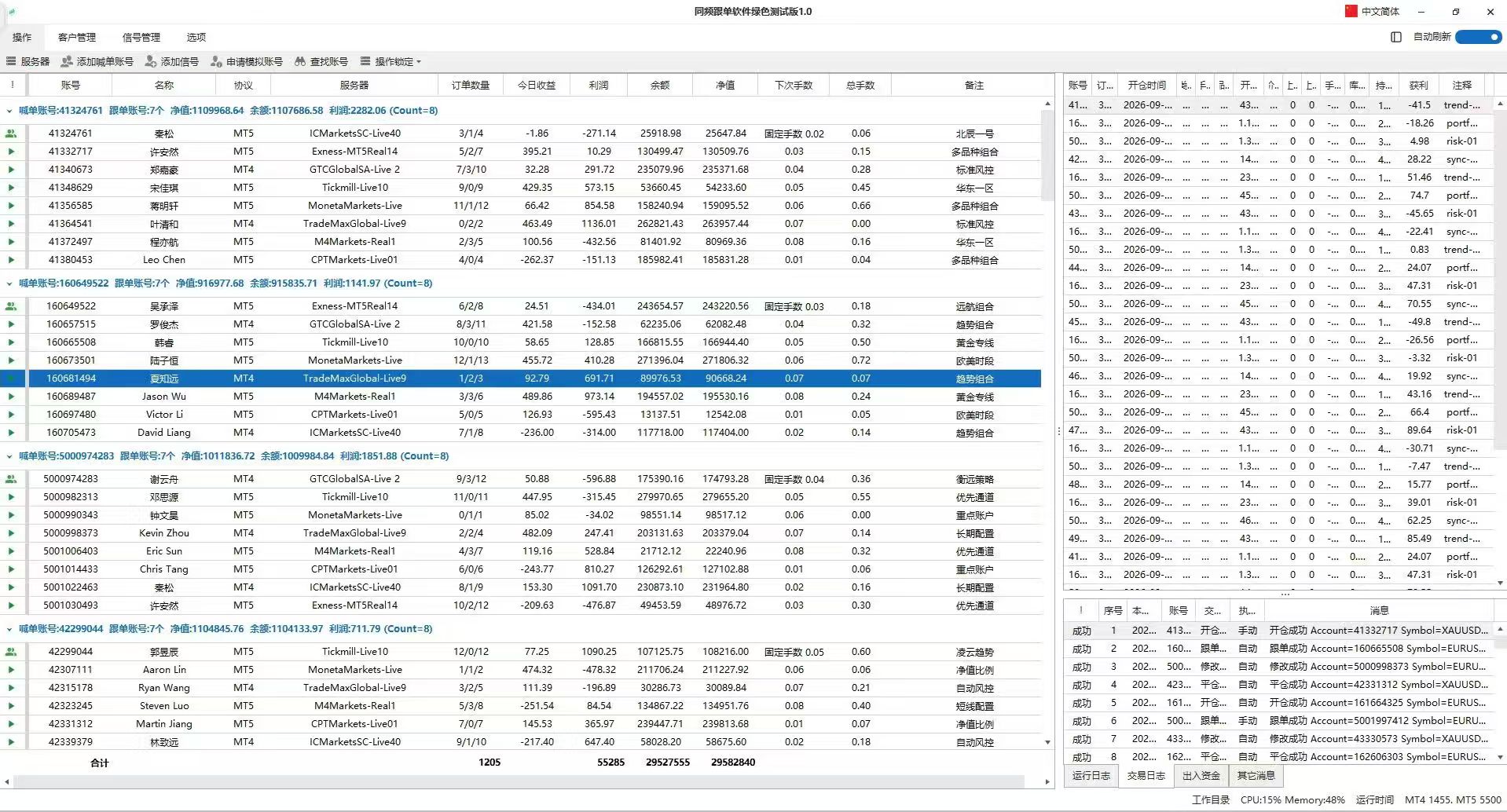Switch to the 其它消息 tab
The width and height of the screenshot is (1507, 812).
[1256, 775]
